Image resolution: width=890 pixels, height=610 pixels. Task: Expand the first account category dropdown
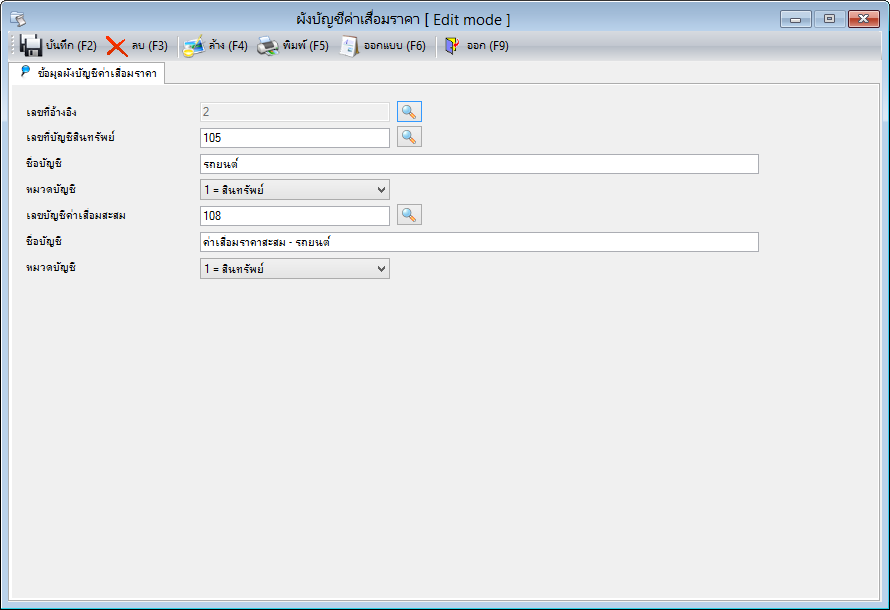pos(295,190)
